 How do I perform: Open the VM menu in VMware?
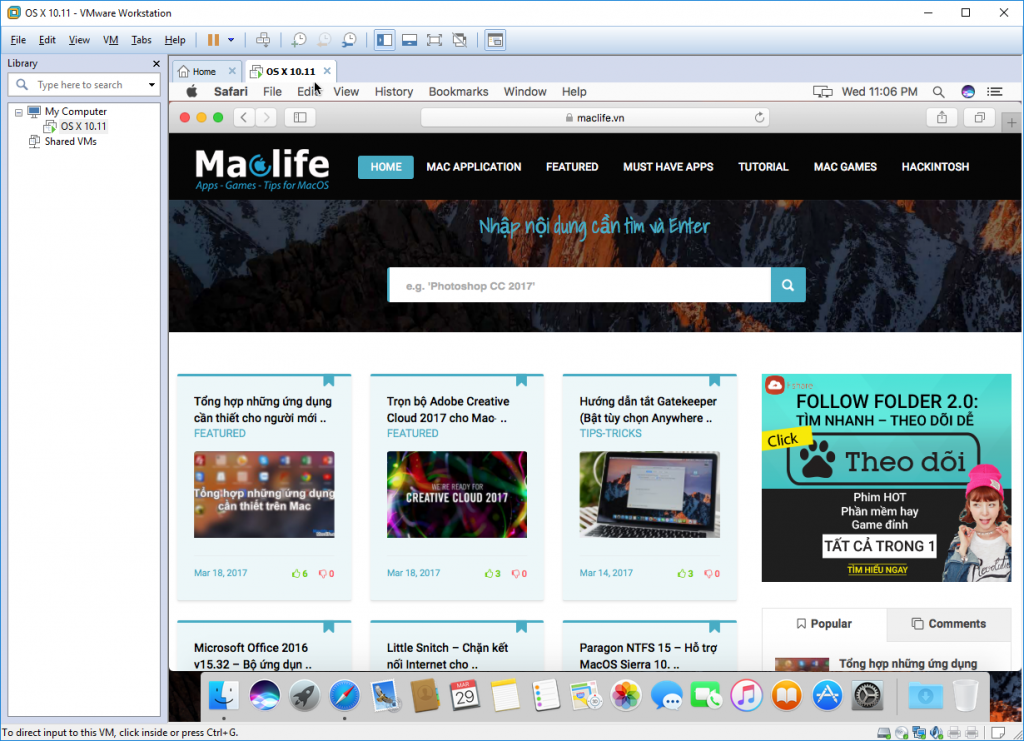coord(110,40)
